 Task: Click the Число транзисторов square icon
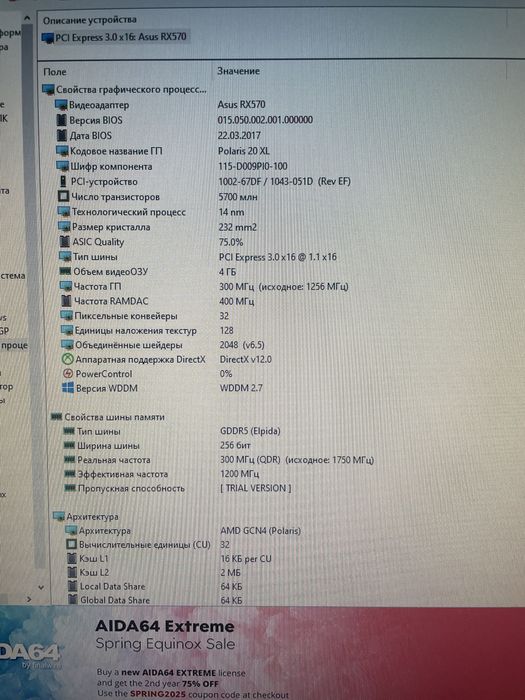tap(63, 196)
